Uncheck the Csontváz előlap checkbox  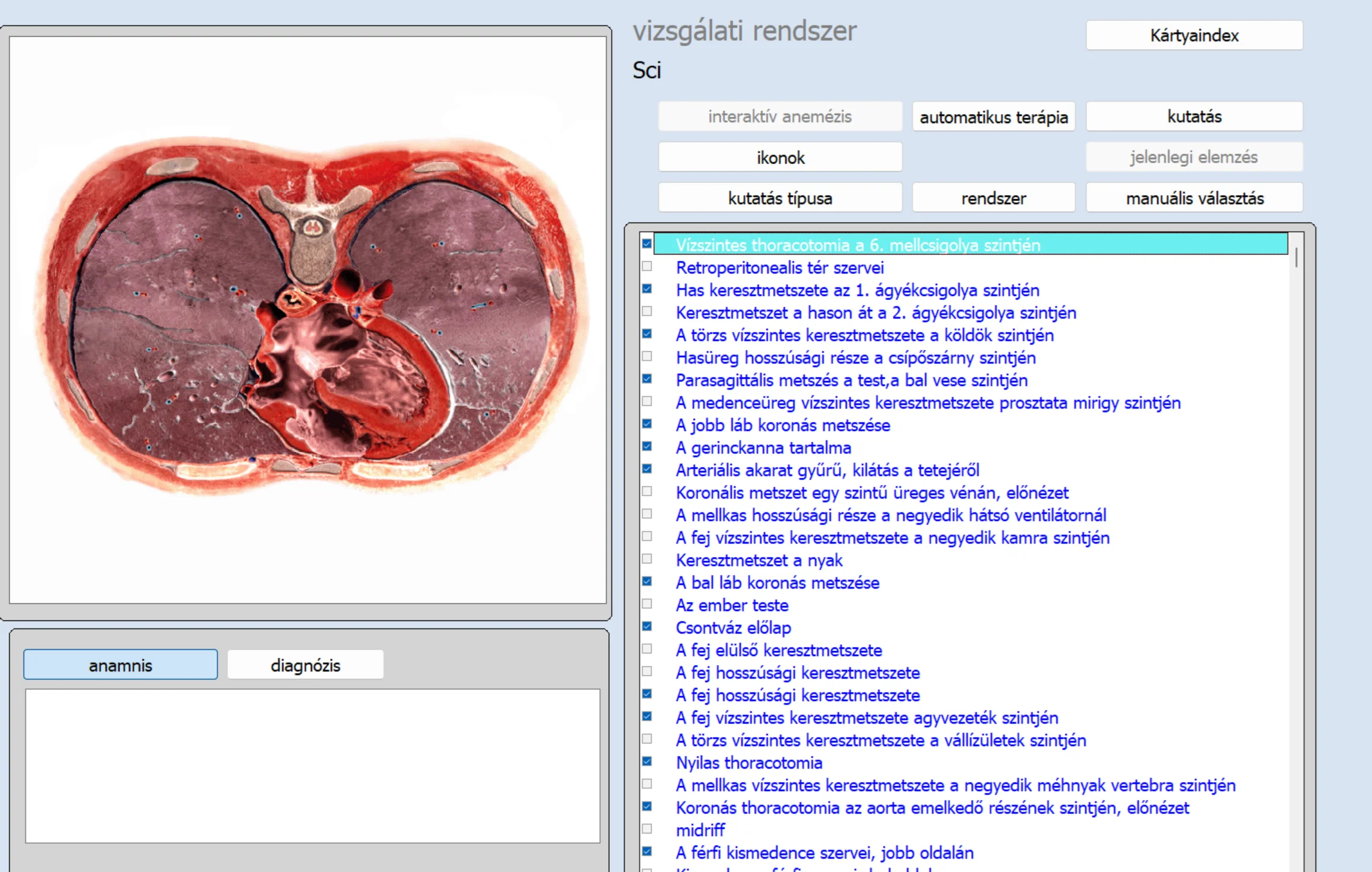[x=647, y=627]
